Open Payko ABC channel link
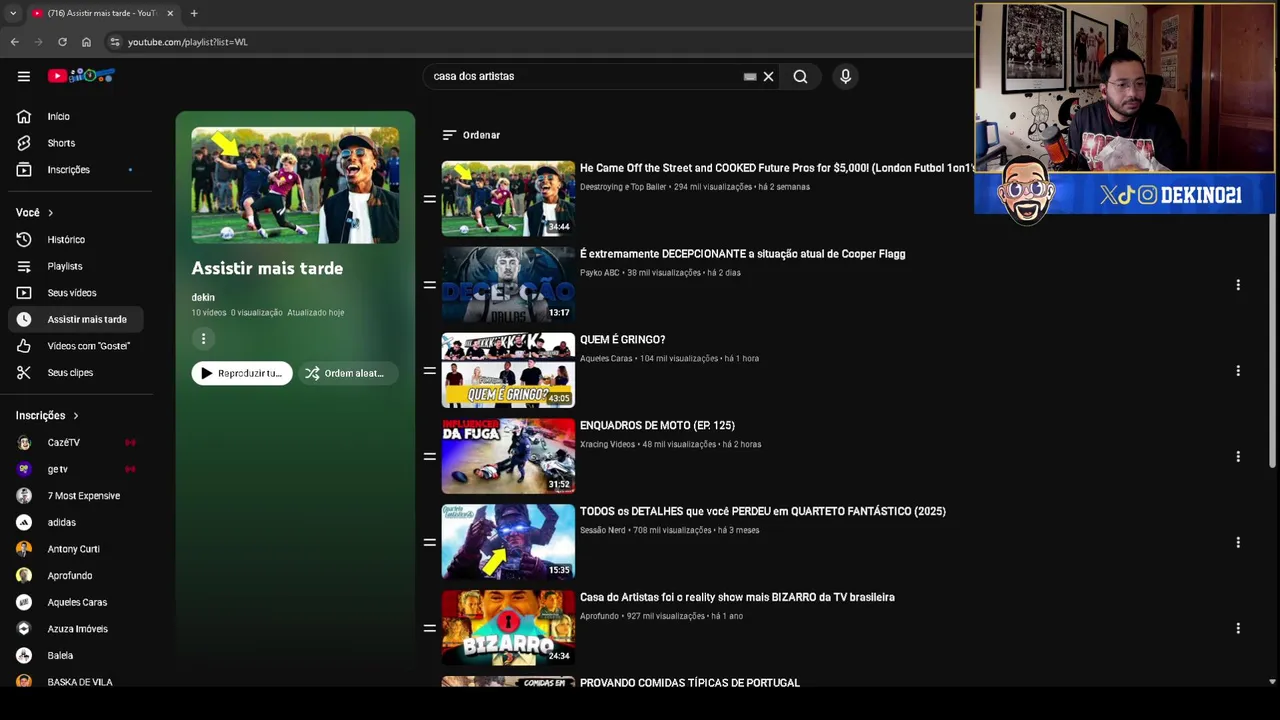1280x720 pixels. click(600, 273)
